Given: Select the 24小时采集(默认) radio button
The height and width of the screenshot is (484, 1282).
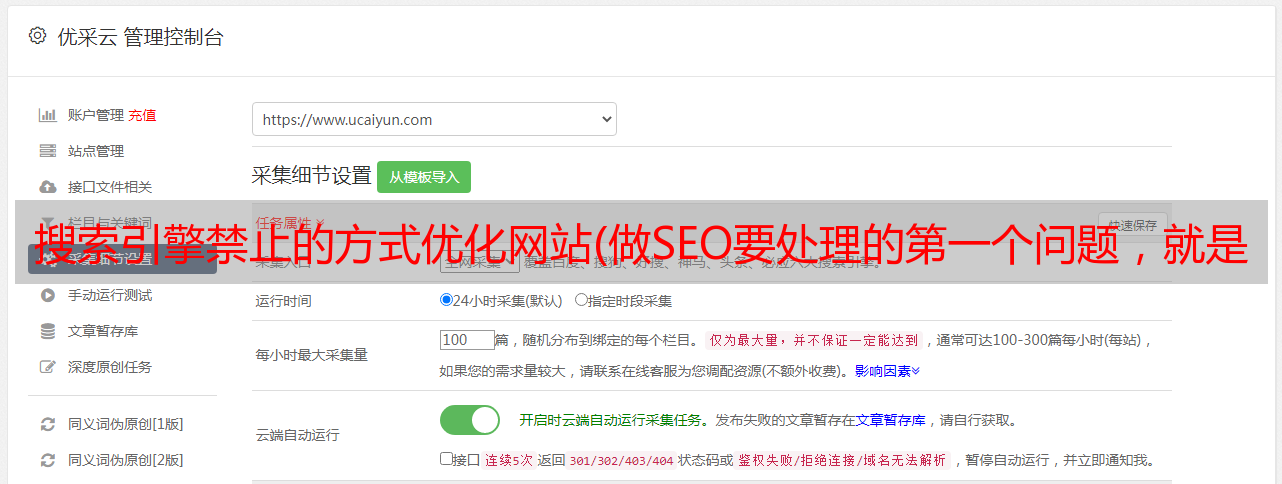Looking at the screenshot, I should (x=446, y=299).
